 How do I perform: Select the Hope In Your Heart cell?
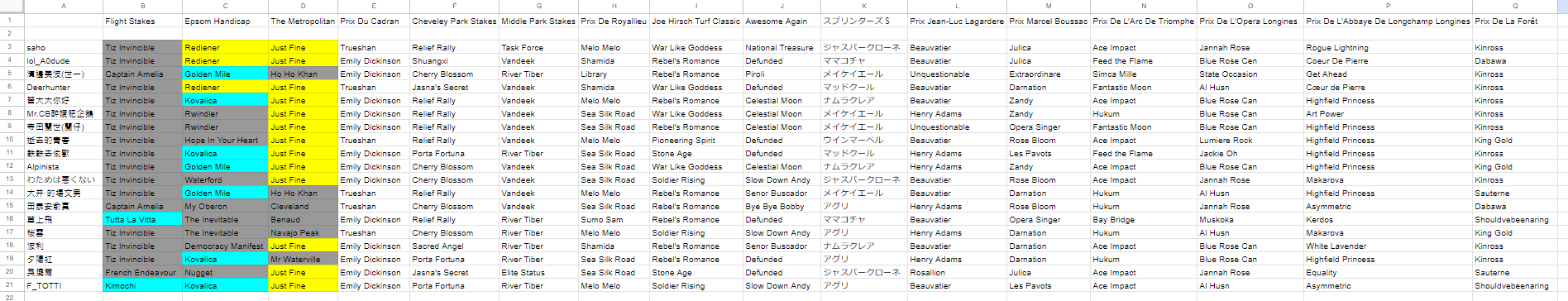[x=225, y=140]
